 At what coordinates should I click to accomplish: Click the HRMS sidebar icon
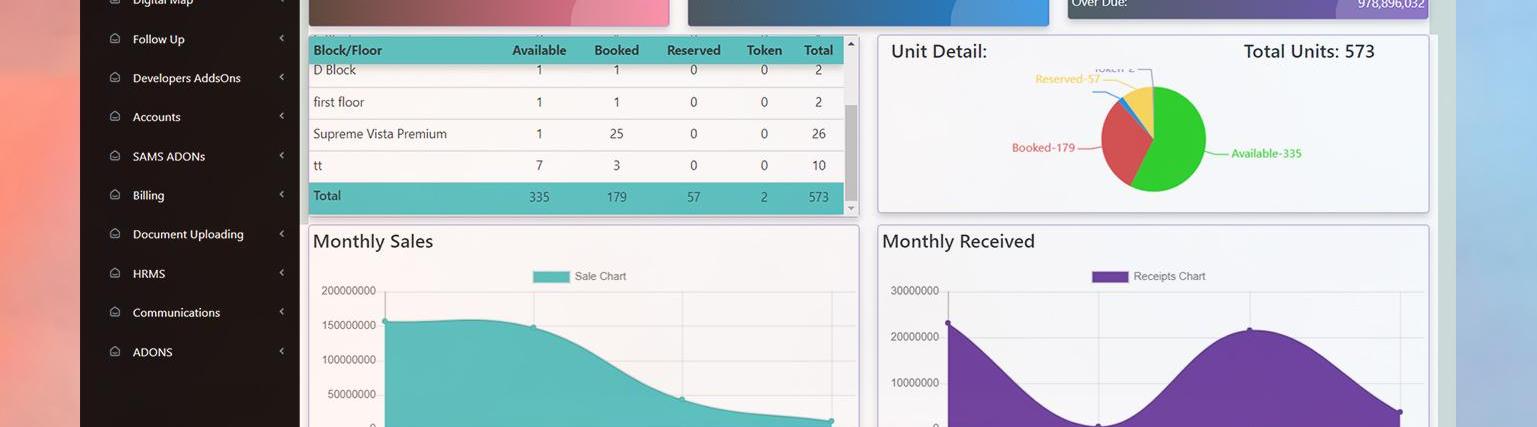click(115, 273)
